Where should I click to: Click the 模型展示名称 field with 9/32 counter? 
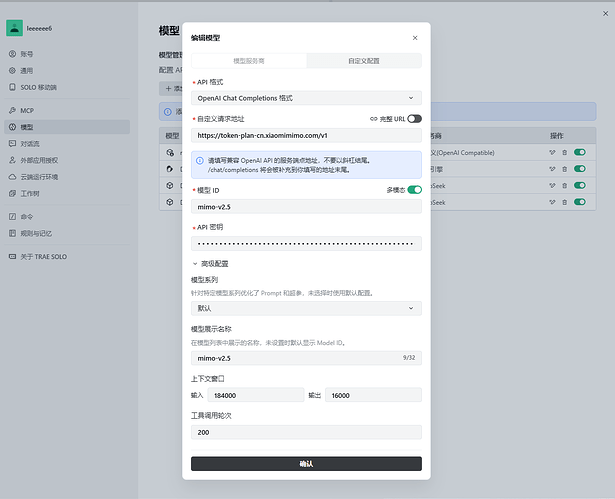306,358
